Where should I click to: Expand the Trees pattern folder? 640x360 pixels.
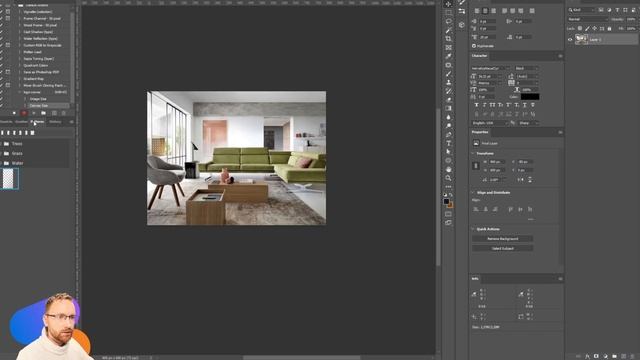point(2,144)
